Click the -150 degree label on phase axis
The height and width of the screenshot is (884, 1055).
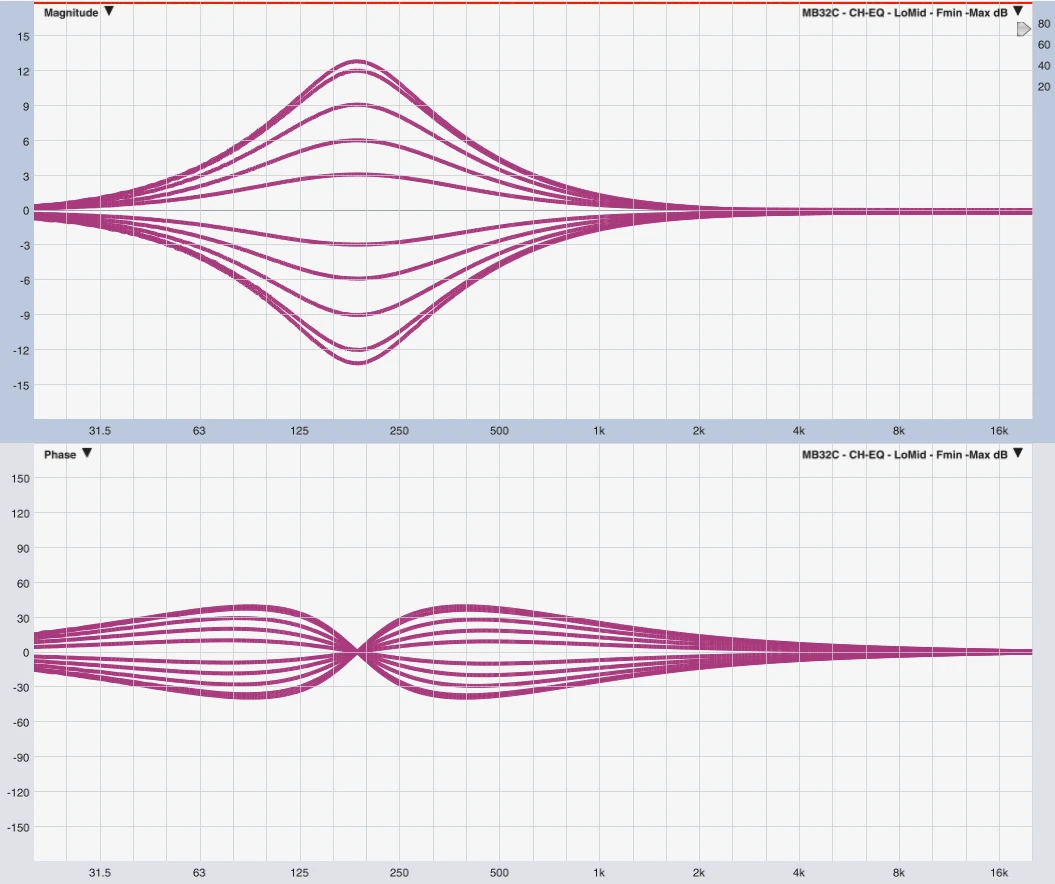[19, 827]
